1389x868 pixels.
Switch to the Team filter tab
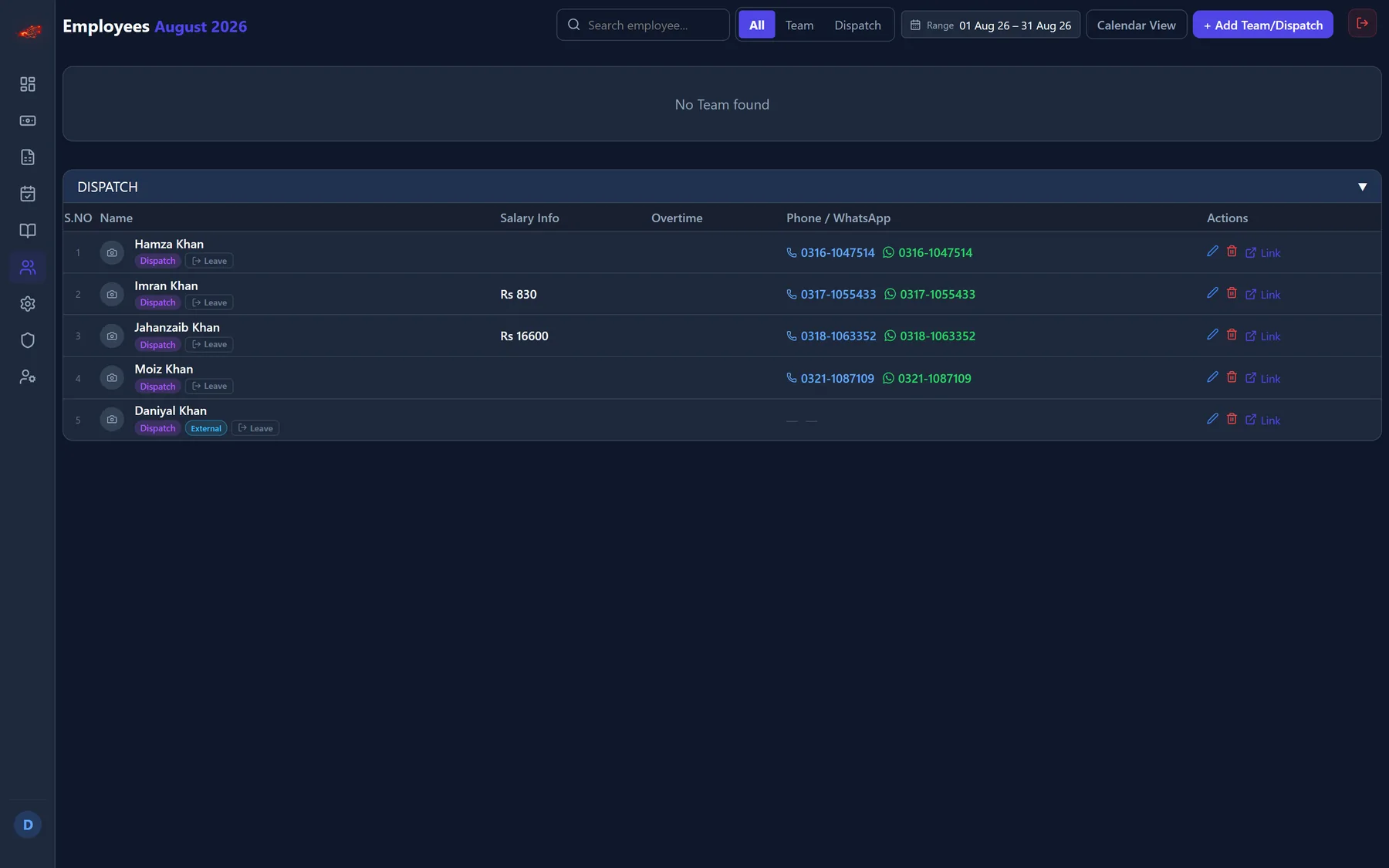(x=799, y=25)
